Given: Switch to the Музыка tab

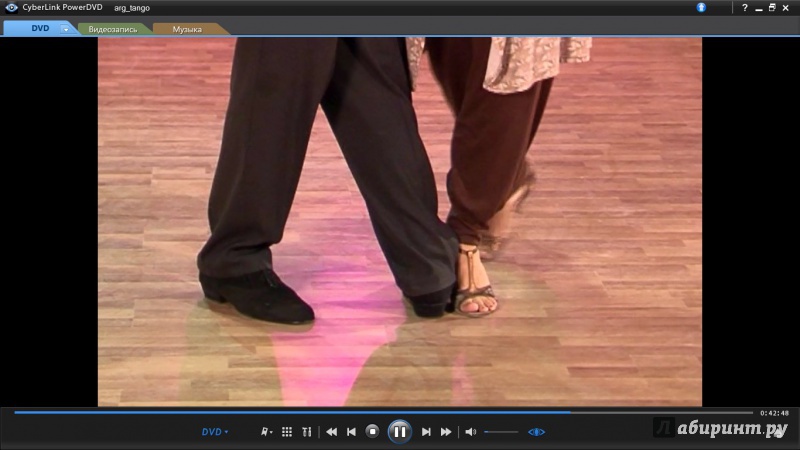Looking at the screenshot, I should click(x=187, y=29).
